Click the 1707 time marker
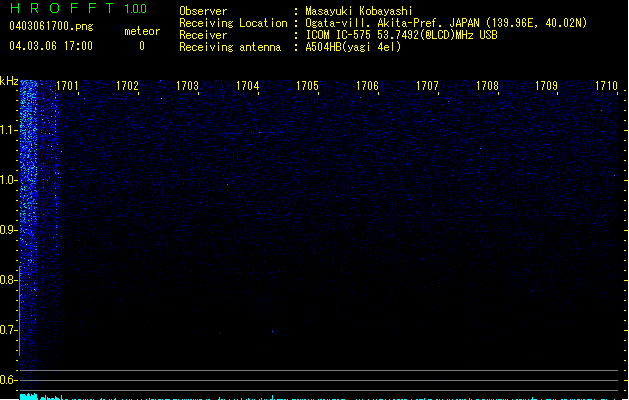Screen dimensions: 629x400 click(427, 86)
